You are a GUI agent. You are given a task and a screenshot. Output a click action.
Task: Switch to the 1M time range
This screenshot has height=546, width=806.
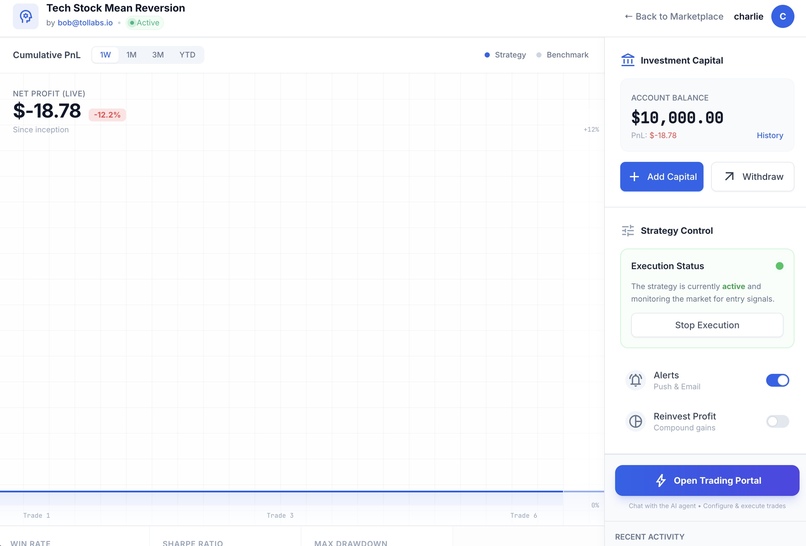coord(132,55)
